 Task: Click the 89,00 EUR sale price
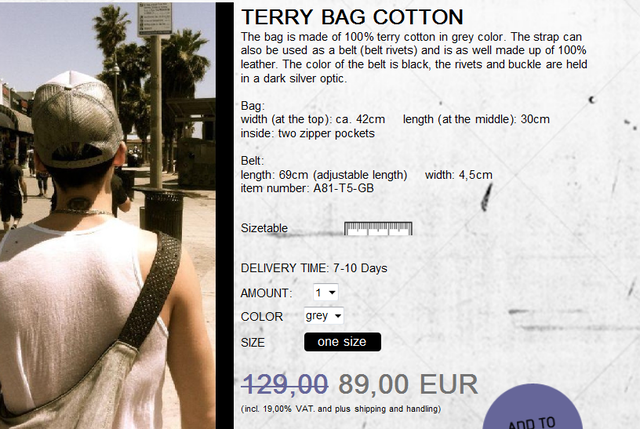(408, 384)
